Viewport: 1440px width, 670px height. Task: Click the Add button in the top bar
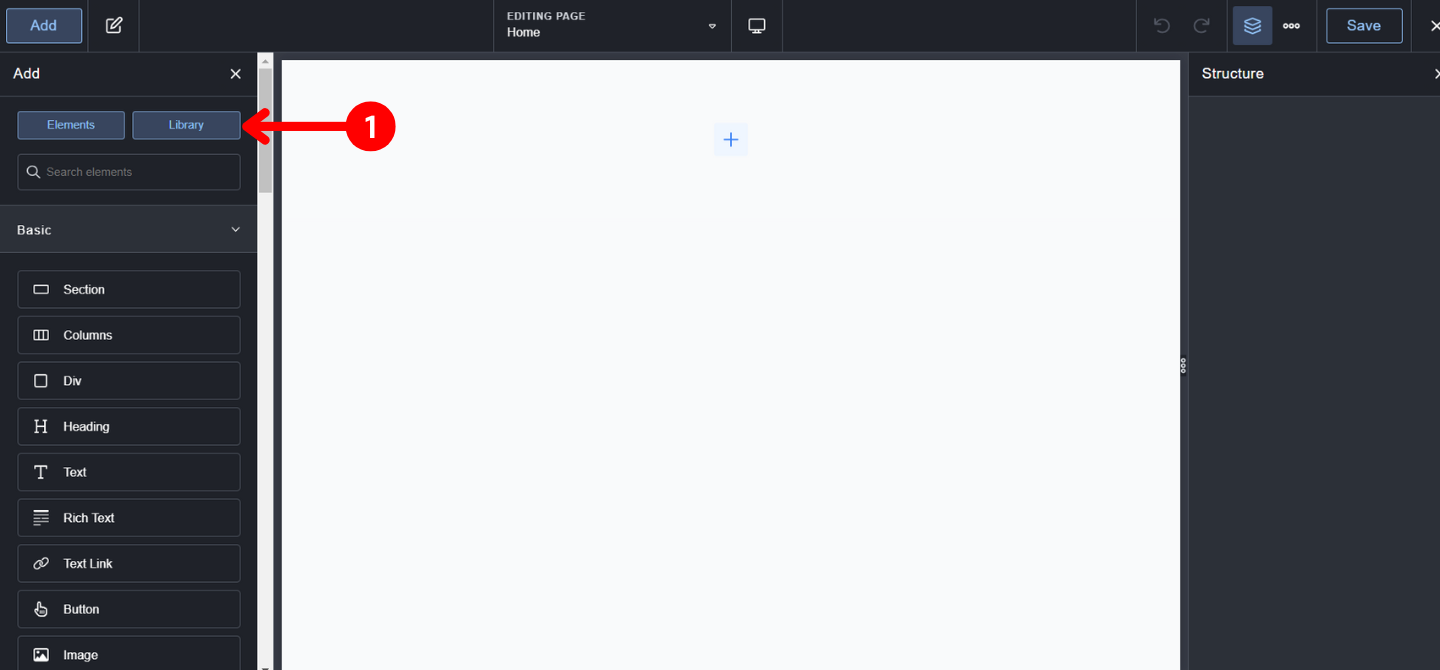pyautogui.click(x=44, y=26)
